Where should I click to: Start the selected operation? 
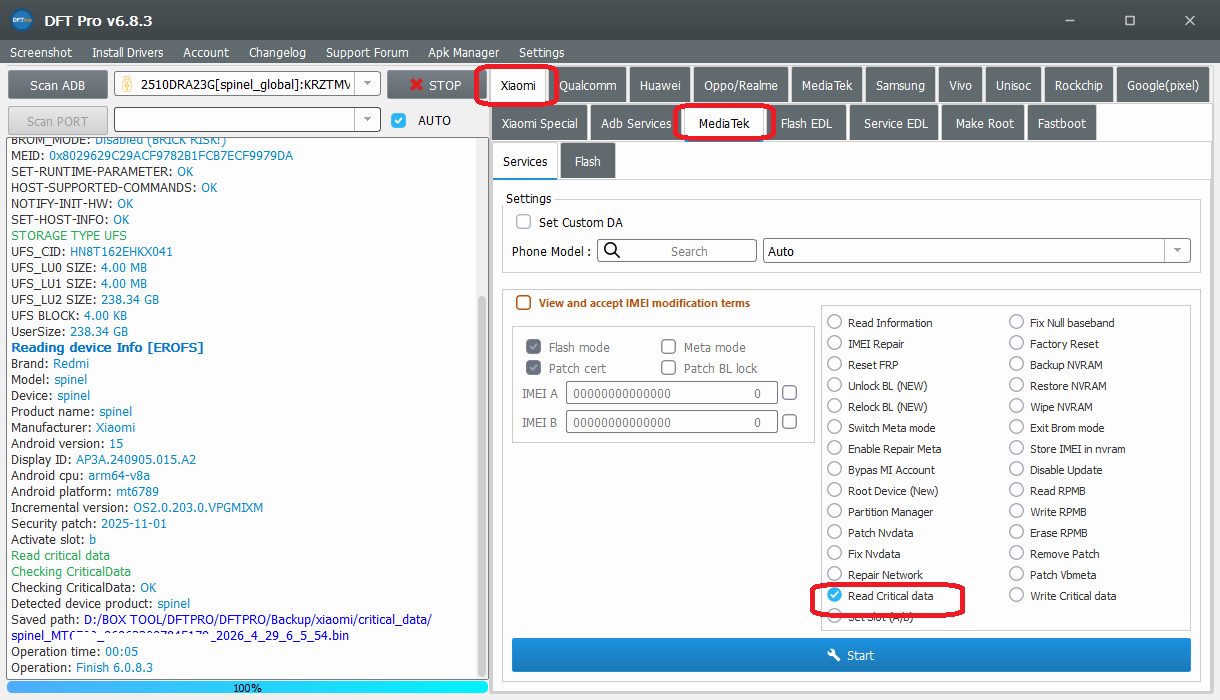tap(851, 655)
